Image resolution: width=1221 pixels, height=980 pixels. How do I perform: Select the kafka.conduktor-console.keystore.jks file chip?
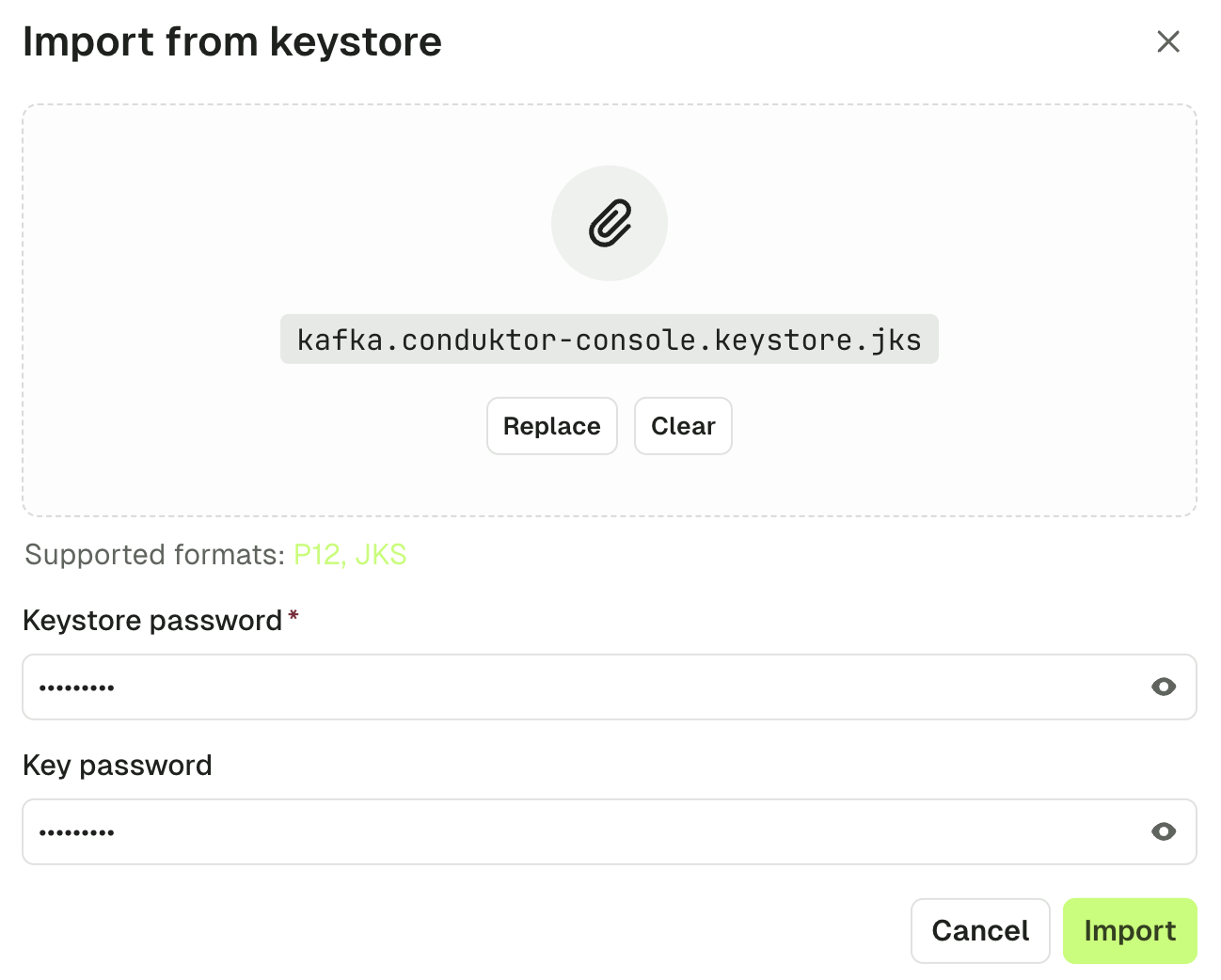(610, 340)
